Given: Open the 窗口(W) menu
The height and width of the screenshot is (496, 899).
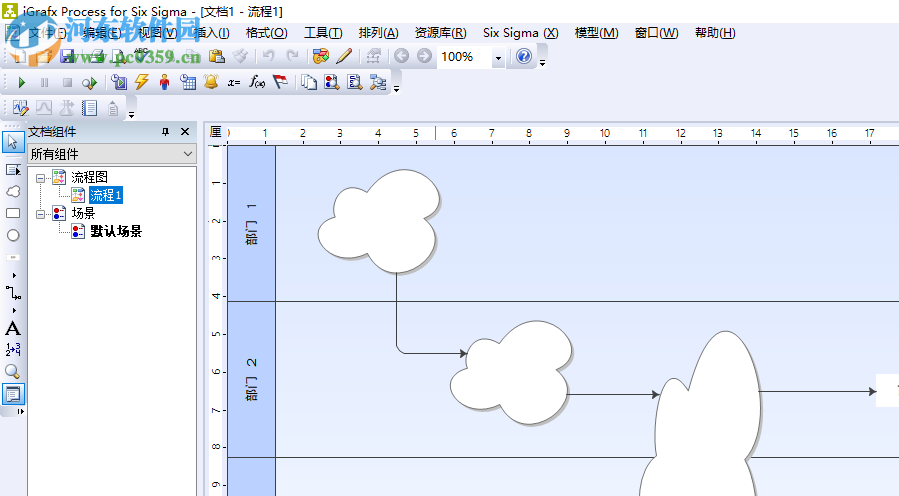Looking at the screenshot, I should [656, 33].
